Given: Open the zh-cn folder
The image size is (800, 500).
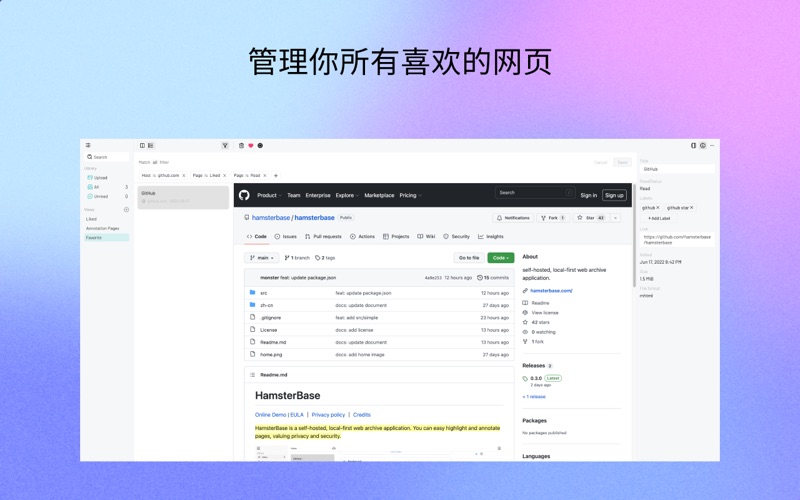Looking at the screenshot, I should click(x=266, y=305).
